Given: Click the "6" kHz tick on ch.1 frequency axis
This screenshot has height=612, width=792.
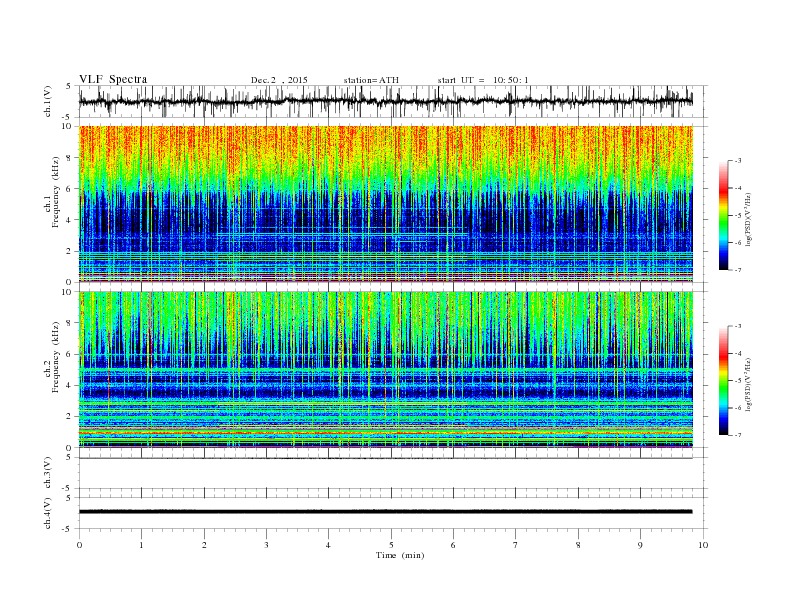Looking at the screenshot, I should (x=69, y=189).
